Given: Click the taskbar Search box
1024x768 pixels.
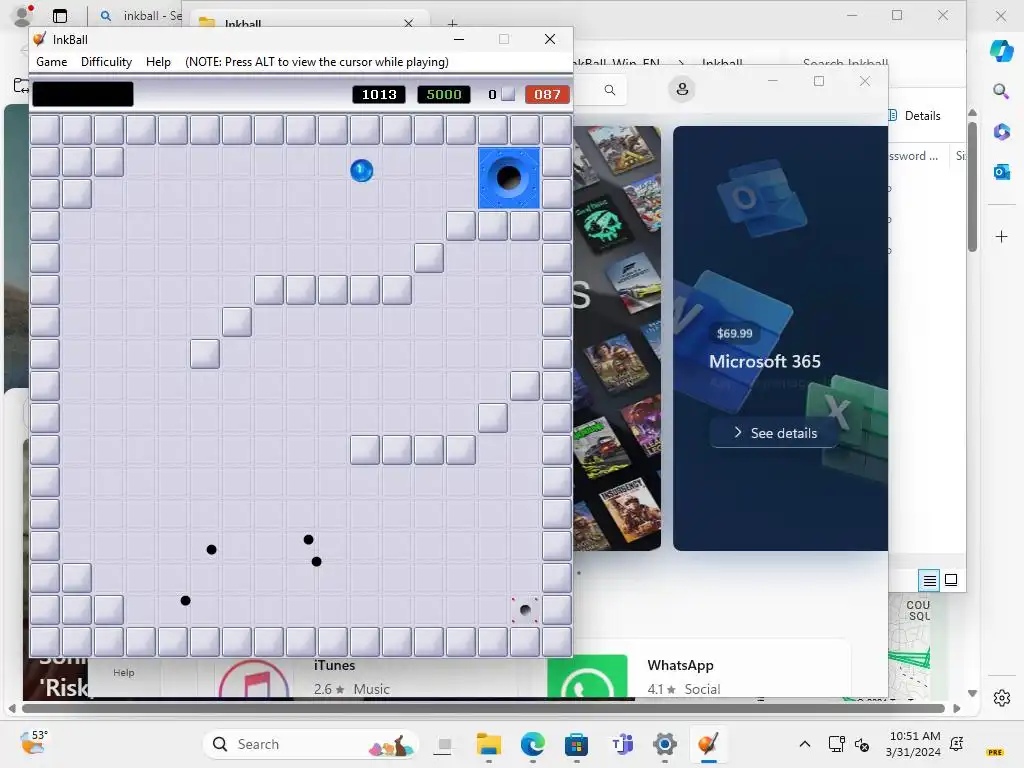Looking at the screenshot, I should tap(310, 744).
